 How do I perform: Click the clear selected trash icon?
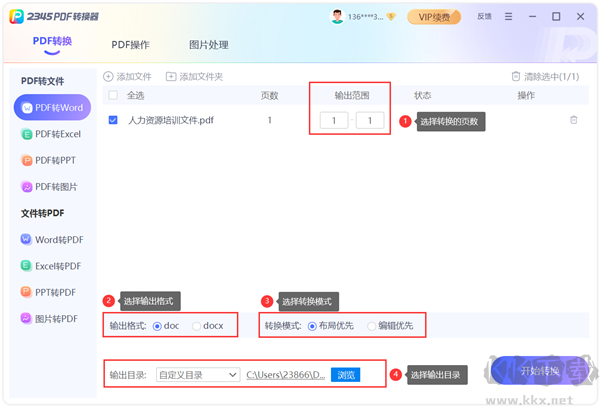pyautogui.click(x=516, y=77)
